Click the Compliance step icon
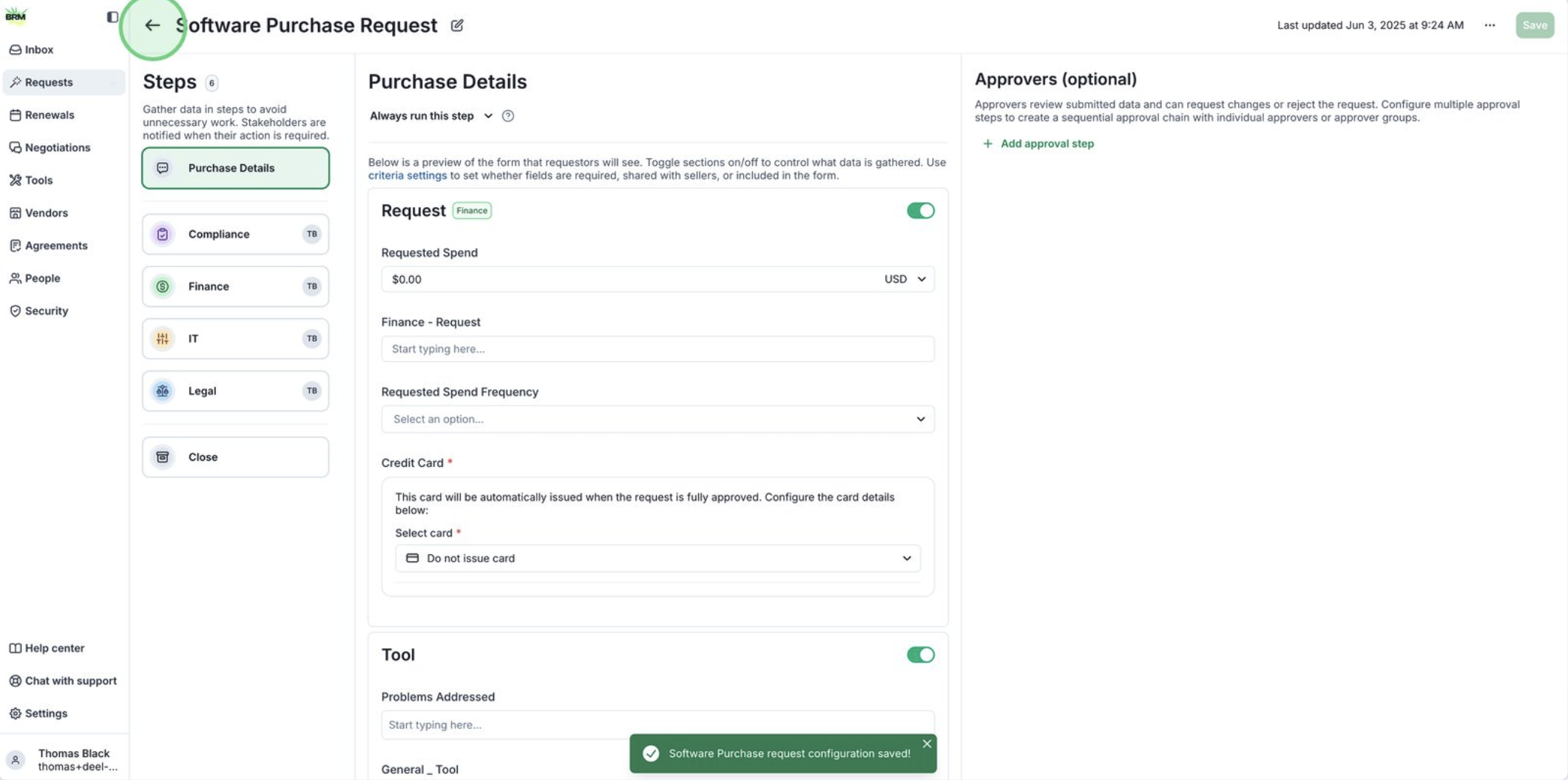This screenshot has height=780, width=1568. click(x=163, y=234)
